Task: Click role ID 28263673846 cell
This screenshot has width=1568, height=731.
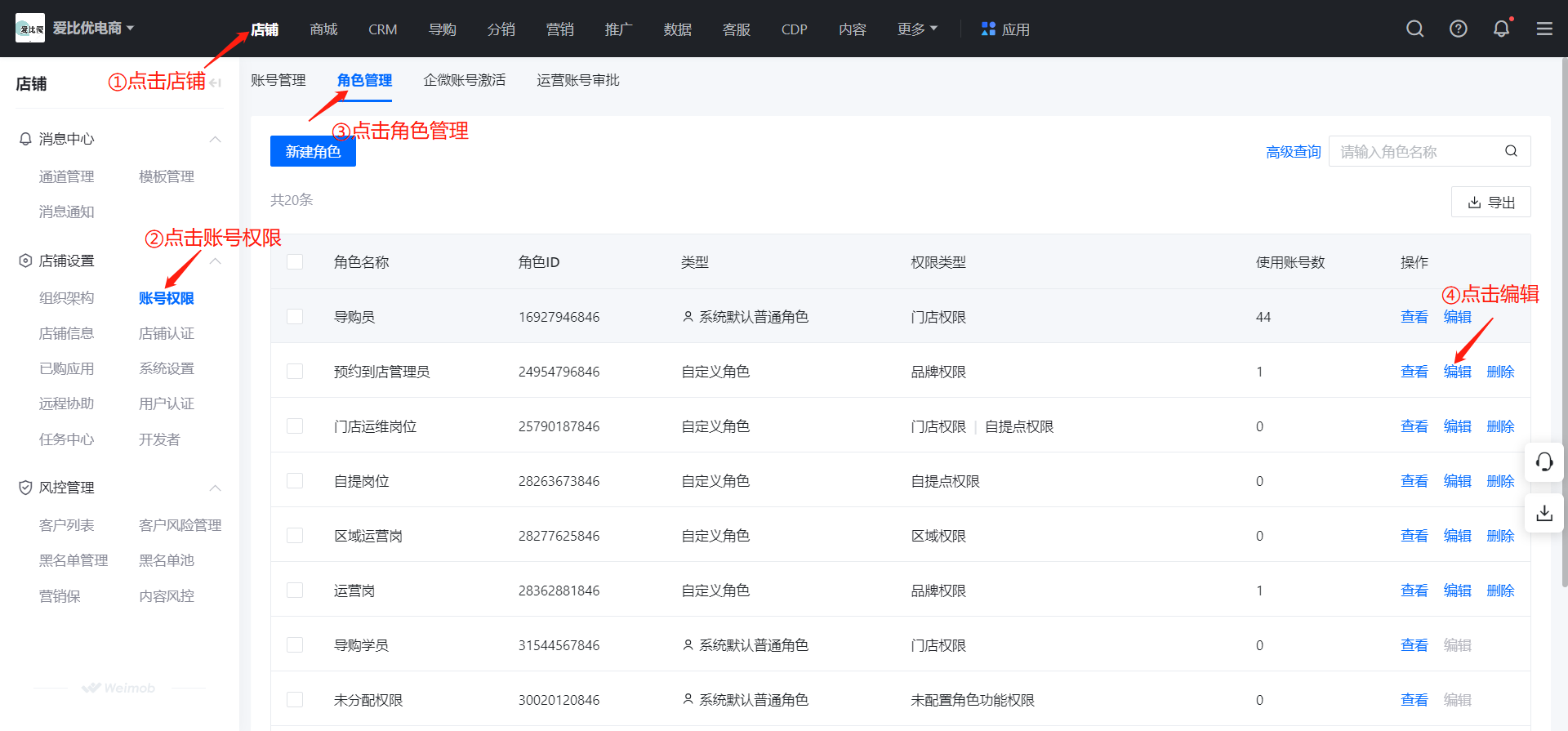Action: (559, 481)
